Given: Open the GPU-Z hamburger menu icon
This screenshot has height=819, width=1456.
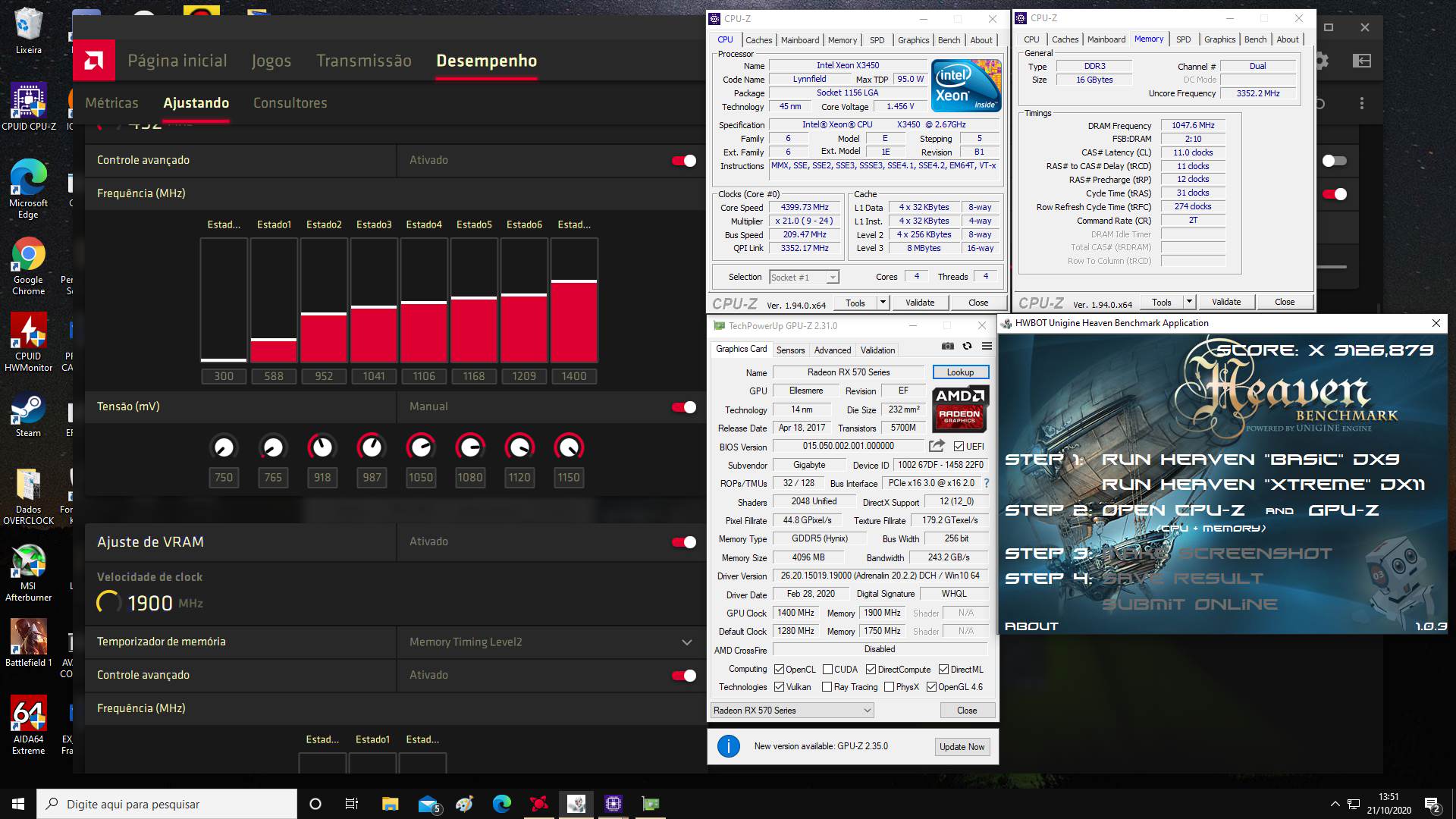Looking at the screenshot, I should (987, 346).
